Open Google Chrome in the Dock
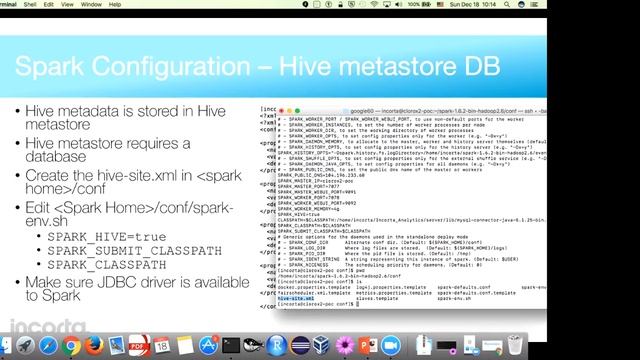The height and width of the screenshot is (360, 640). click(x=71, y=346)
